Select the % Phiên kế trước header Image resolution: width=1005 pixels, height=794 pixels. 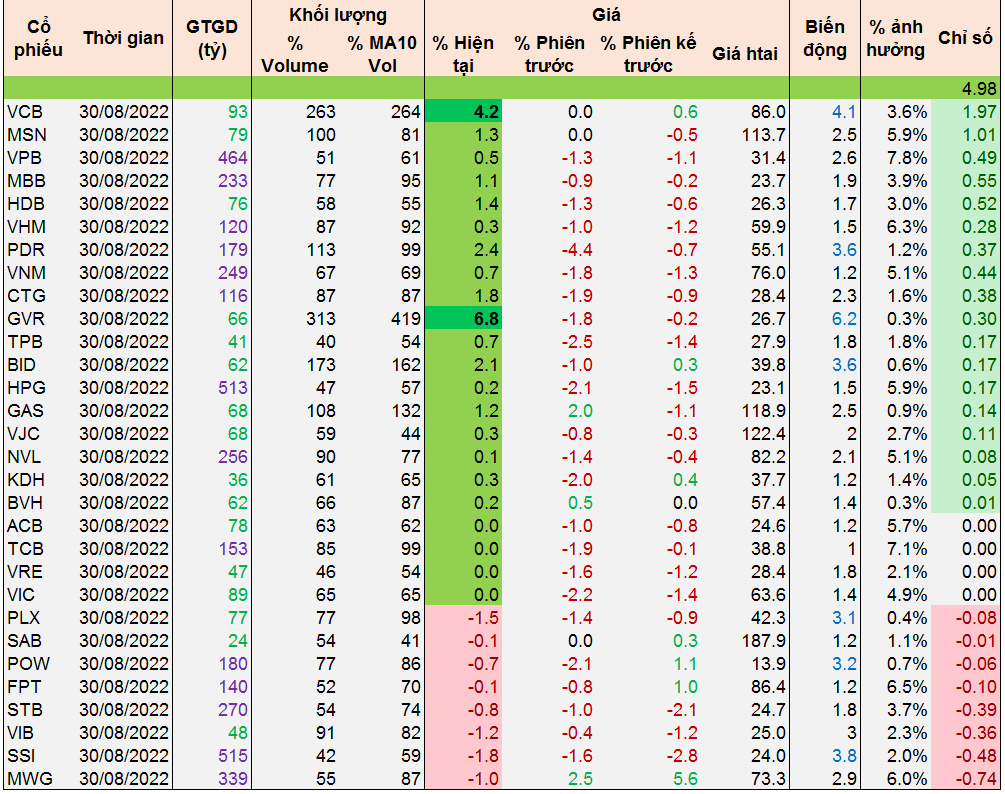tap(648, 54)
